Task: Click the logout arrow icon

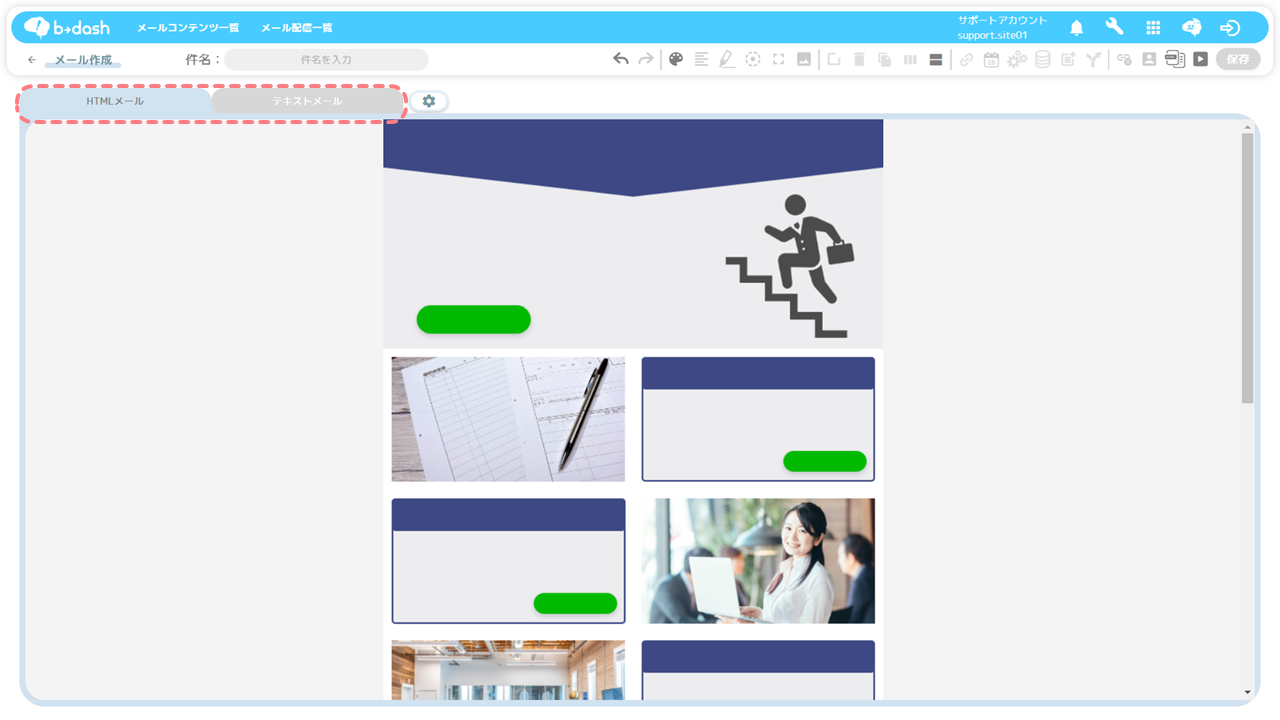Action: coord(1230,28)
